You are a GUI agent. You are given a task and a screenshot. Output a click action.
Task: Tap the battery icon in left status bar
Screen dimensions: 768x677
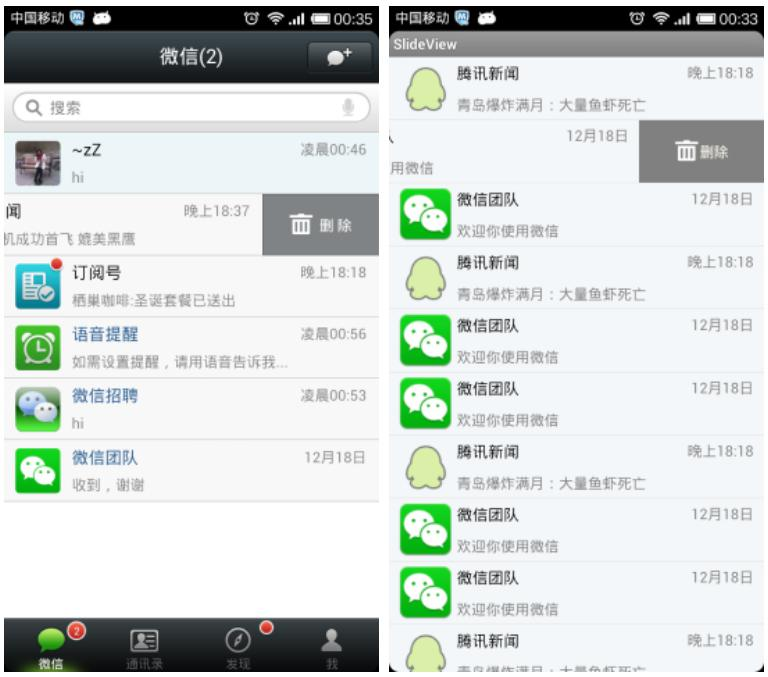321,19
